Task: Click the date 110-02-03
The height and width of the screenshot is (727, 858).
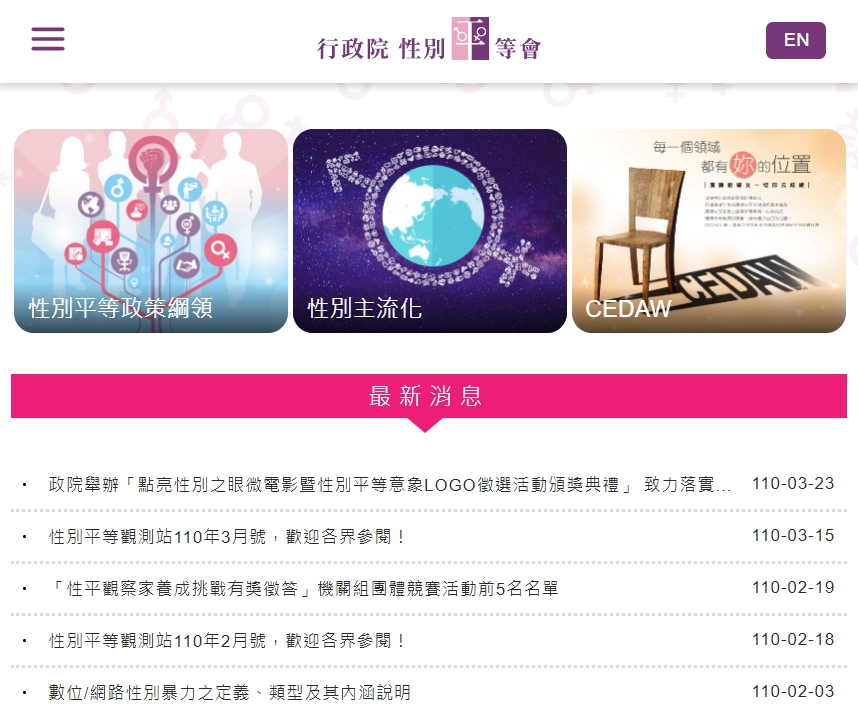Action: [793, 691]
